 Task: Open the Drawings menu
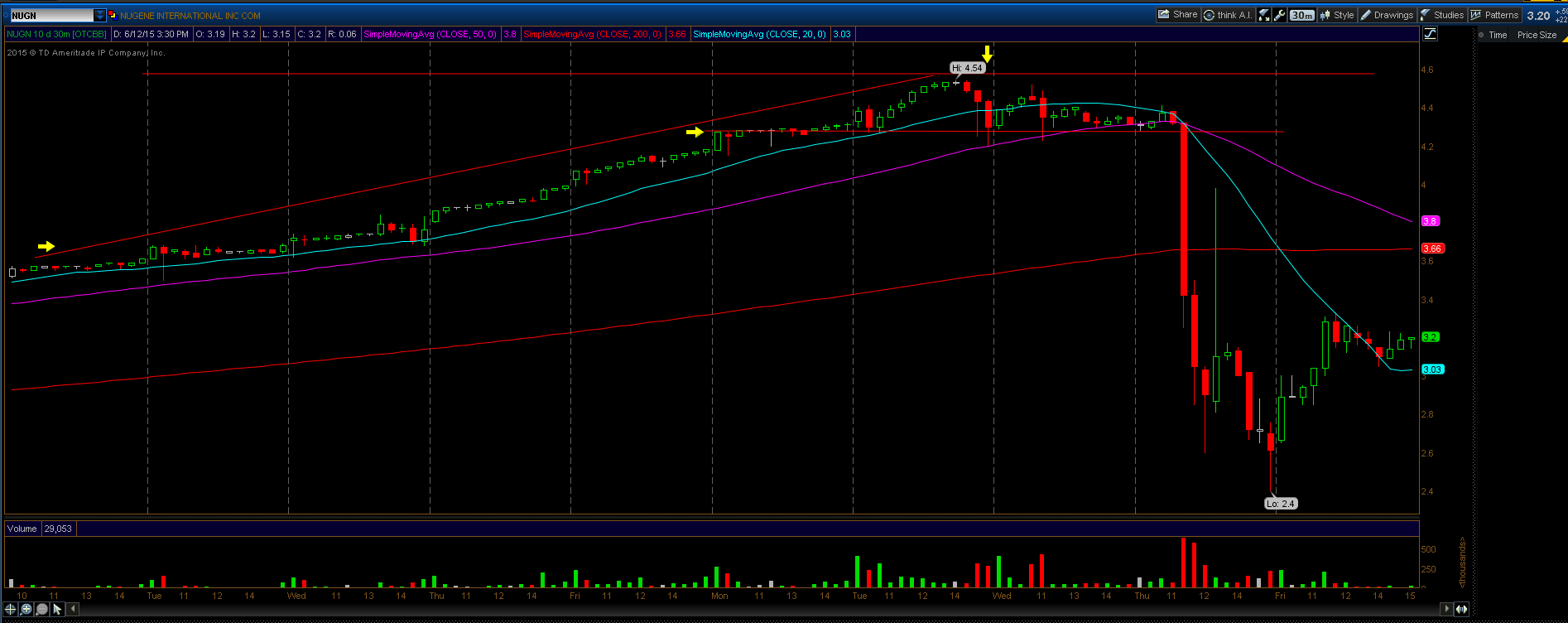point(1387,15)
